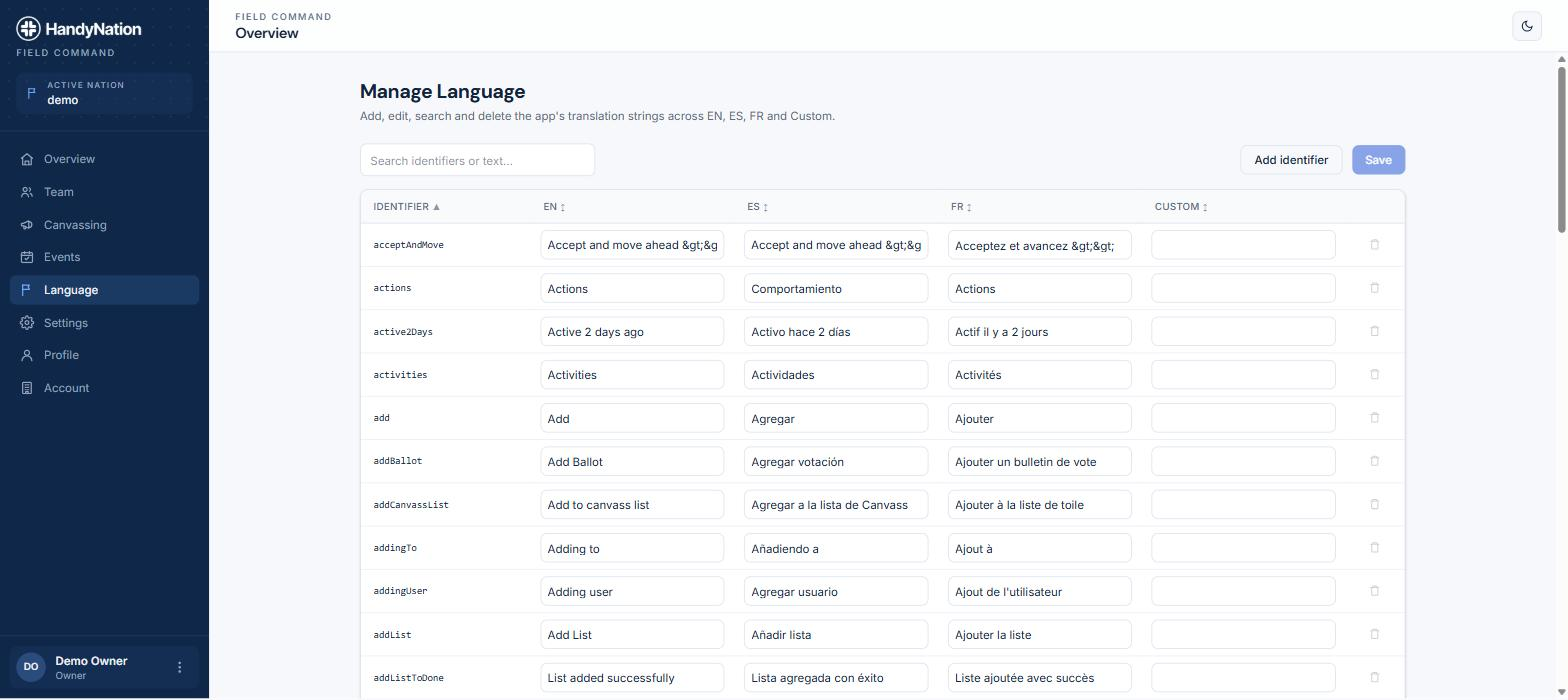Viewport: 1568px width, 700px height.
Task: Click the Add identifier button
Action: 1291,160
